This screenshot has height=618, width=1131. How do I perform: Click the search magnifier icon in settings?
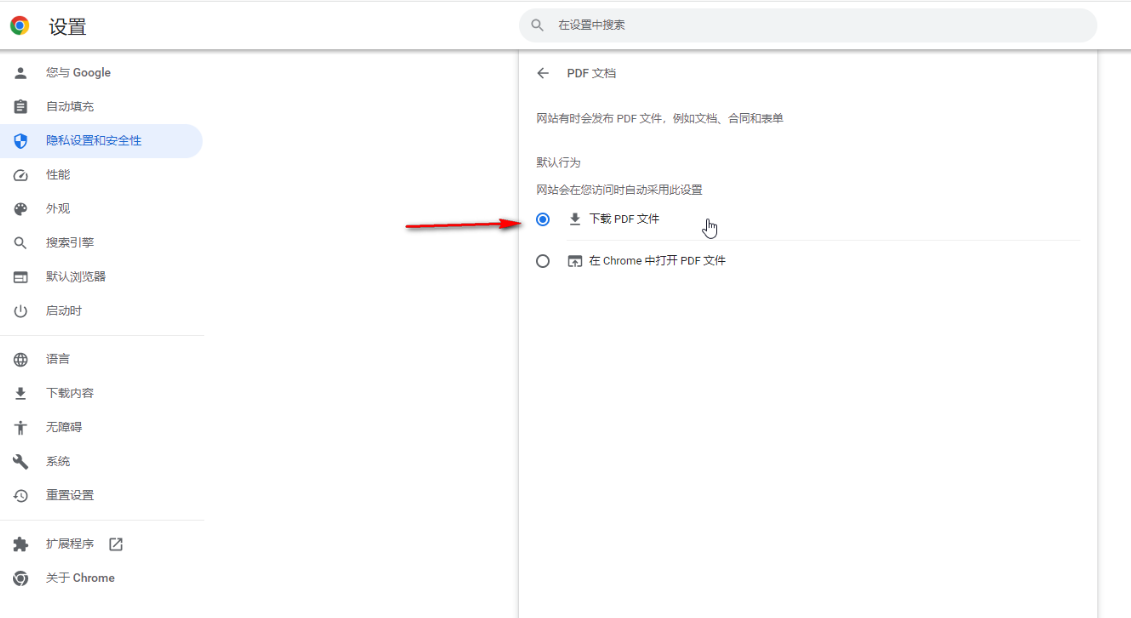coord(537,25)
